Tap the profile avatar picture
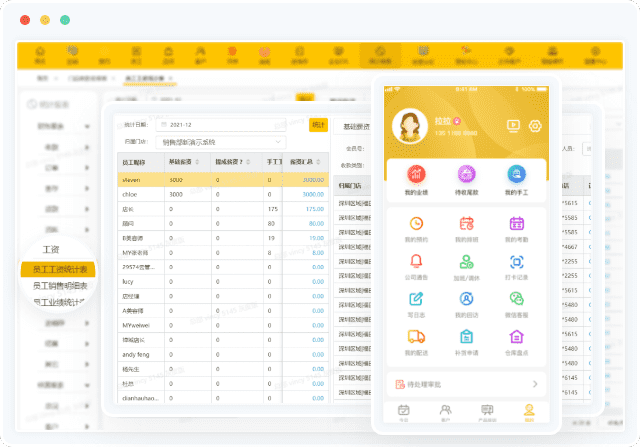 [x=410, y=126]
